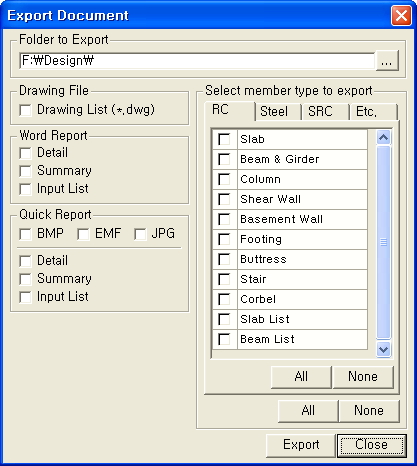
Task: Tick the Footing member checkbox
Action: 224,239
